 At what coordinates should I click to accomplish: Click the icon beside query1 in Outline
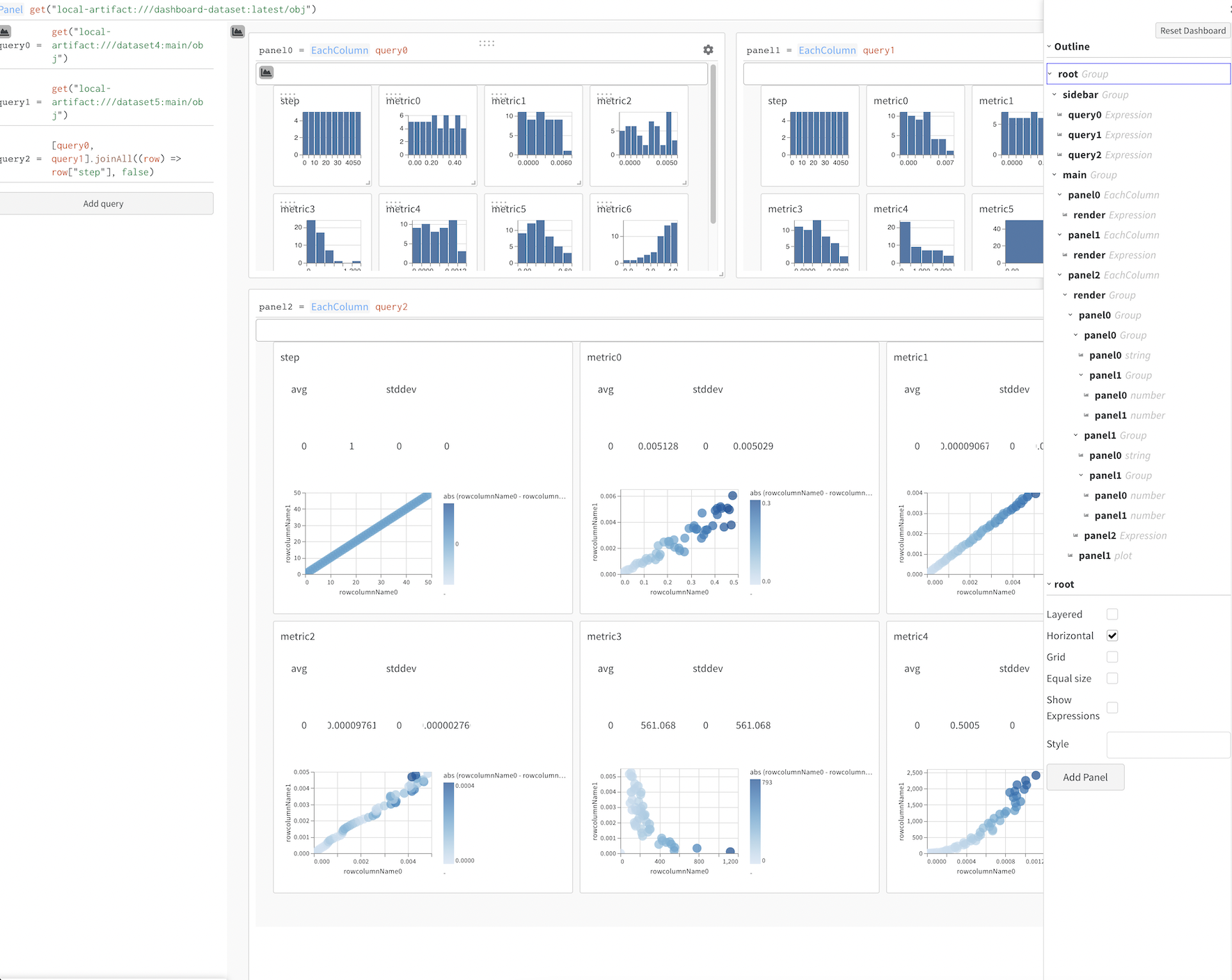1060,135
